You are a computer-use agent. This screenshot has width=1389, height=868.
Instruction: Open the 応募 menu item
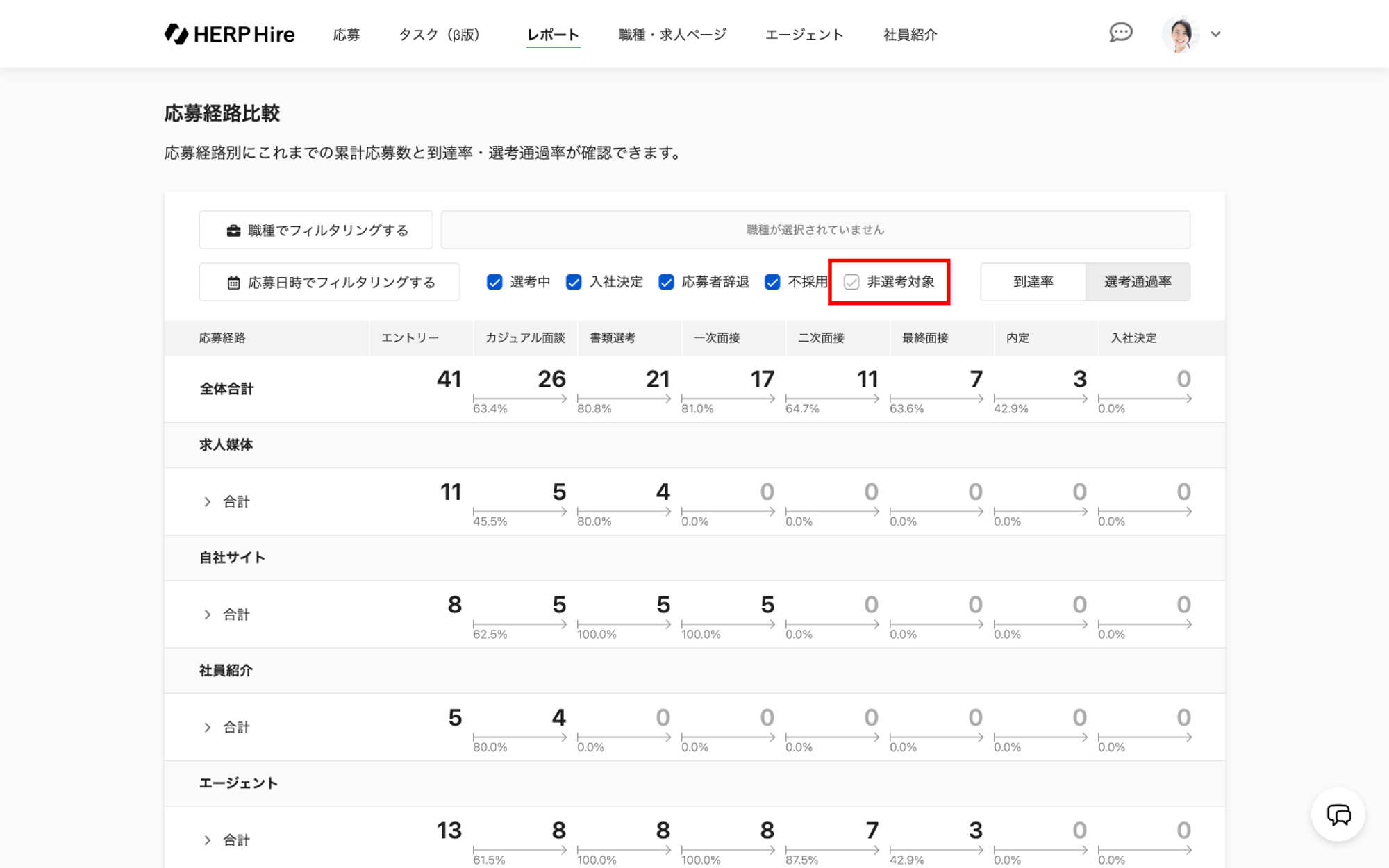[346, 35]
